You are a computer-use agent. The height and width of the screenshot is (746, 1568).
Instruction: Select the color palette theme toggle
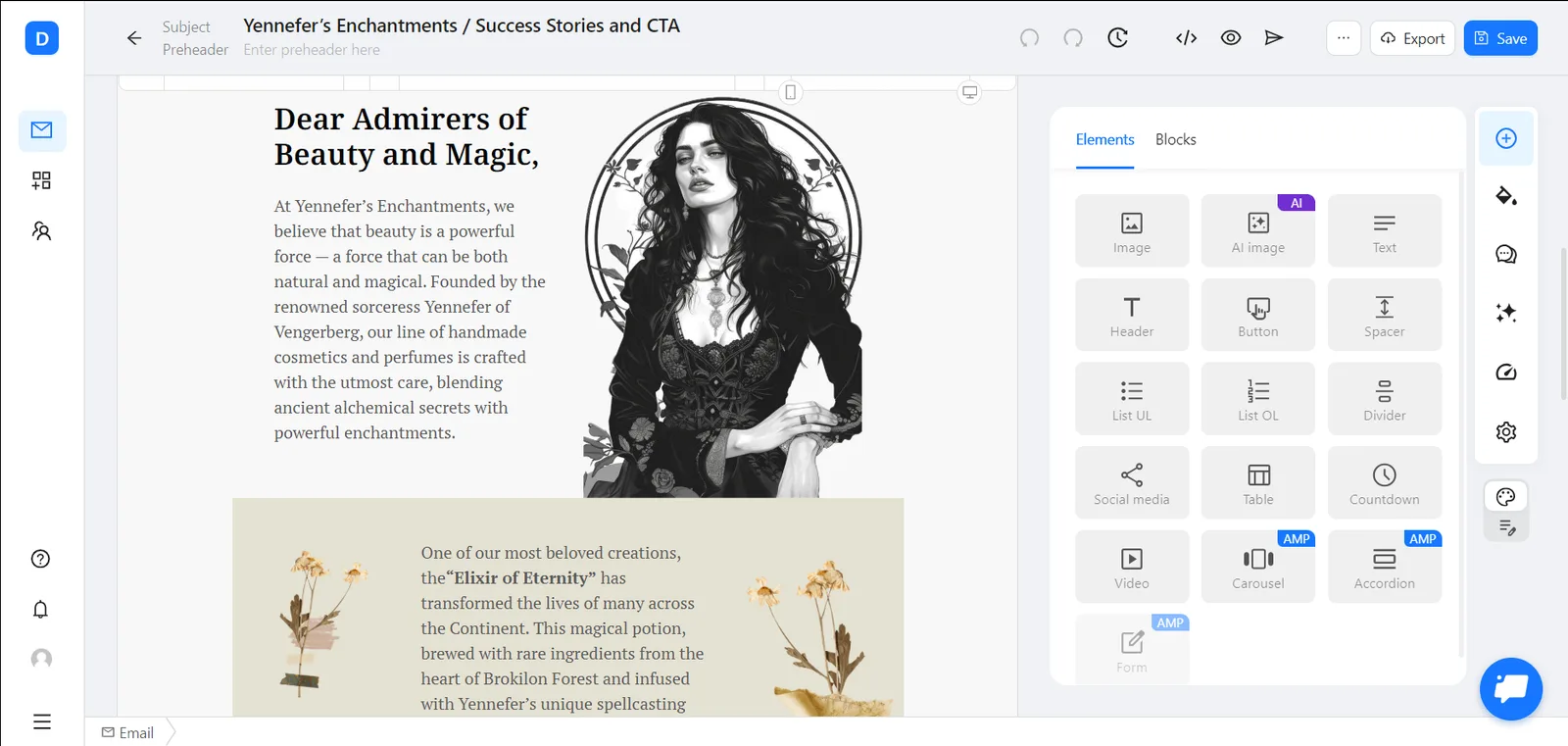1506,497
